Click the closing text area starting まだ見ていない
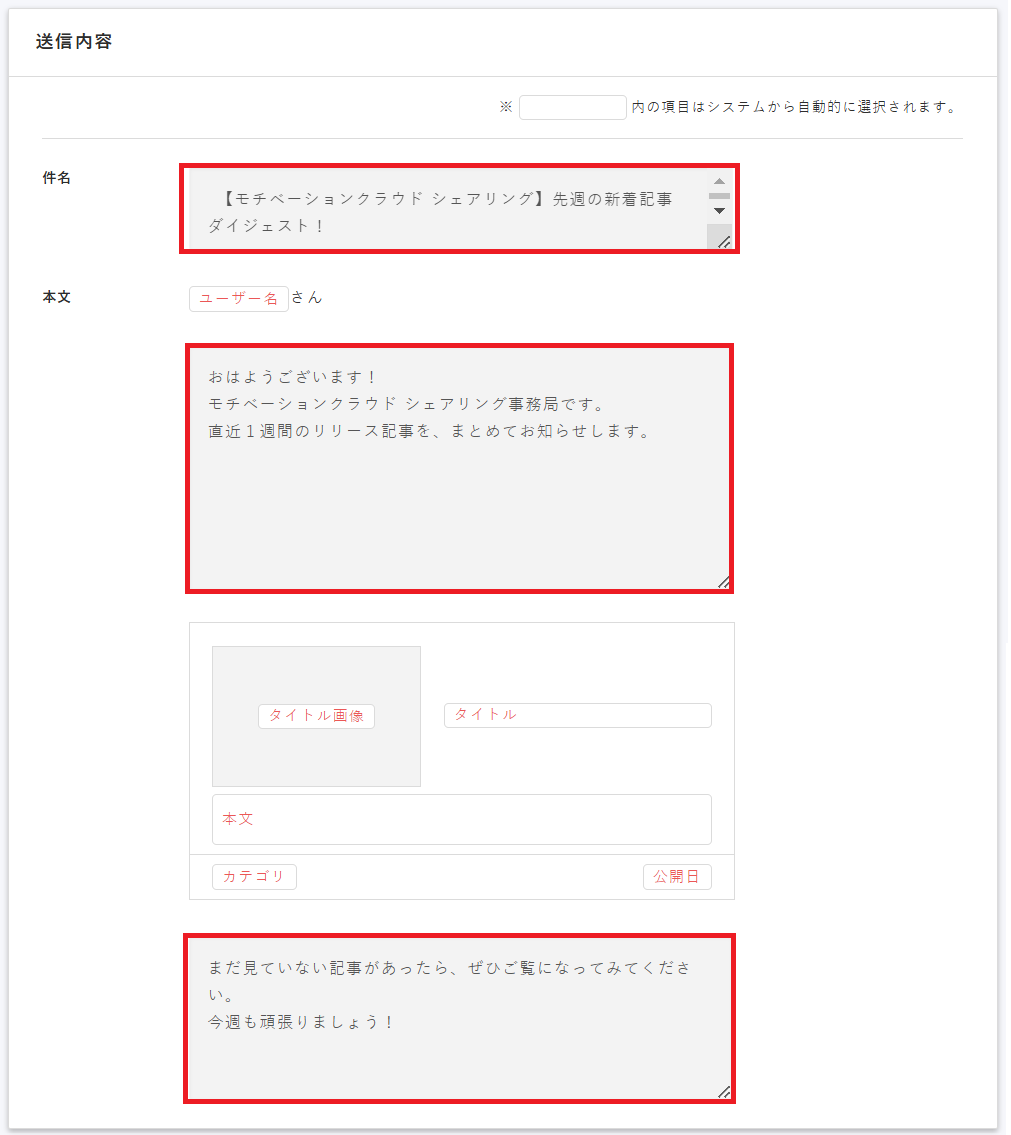Screen dimensions: 1011x1135 [x=459, y=1018]
